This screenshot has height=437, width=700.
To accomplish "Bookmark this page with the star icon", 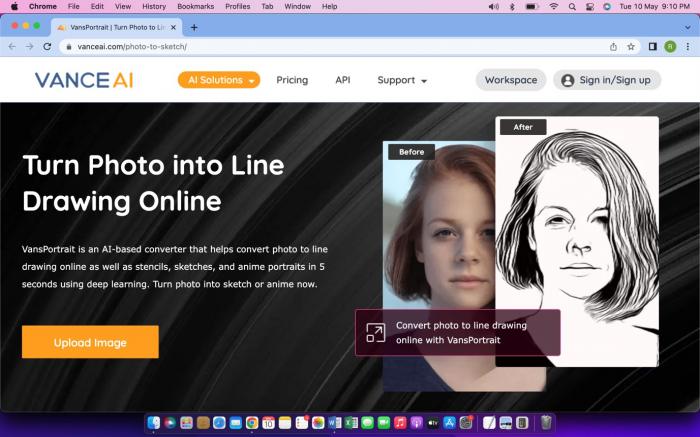I will (x=631, y=46).
